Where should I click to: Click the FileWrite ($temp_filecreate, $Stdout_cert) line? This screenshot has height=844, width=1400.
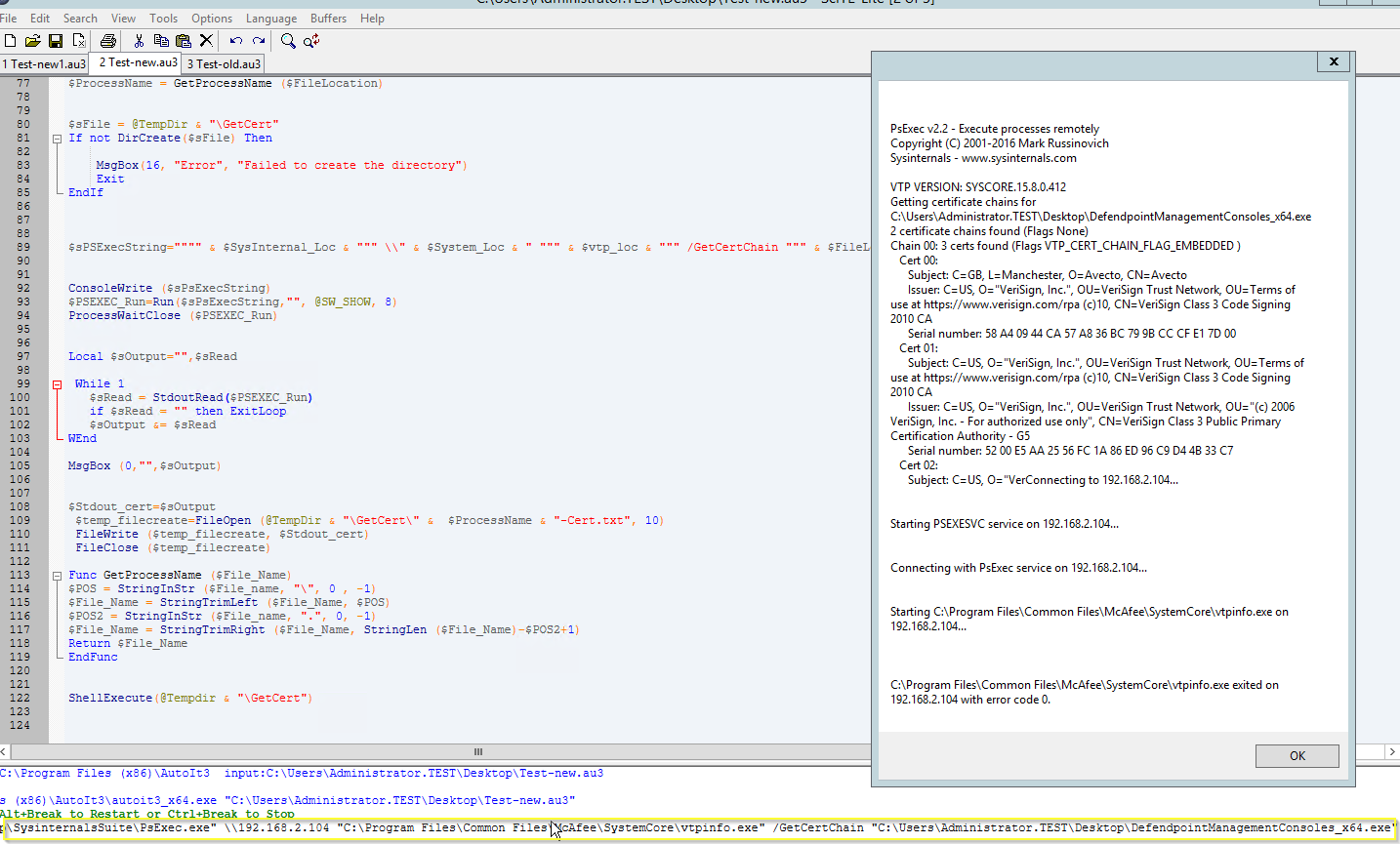tap(222, 535)
